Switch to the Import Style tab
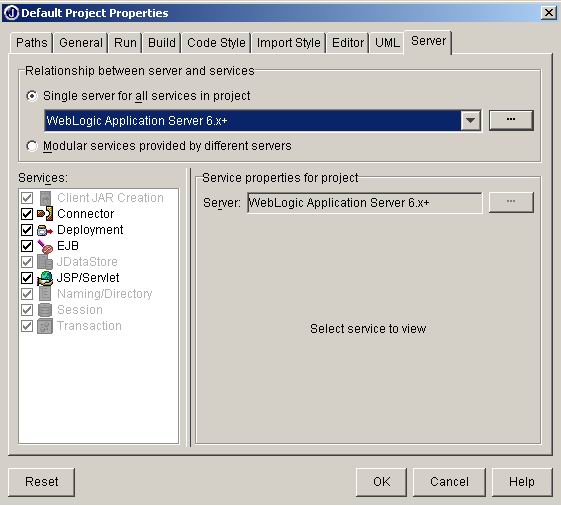The width and height of the screenshot is (561, 506). pos(288,43)
